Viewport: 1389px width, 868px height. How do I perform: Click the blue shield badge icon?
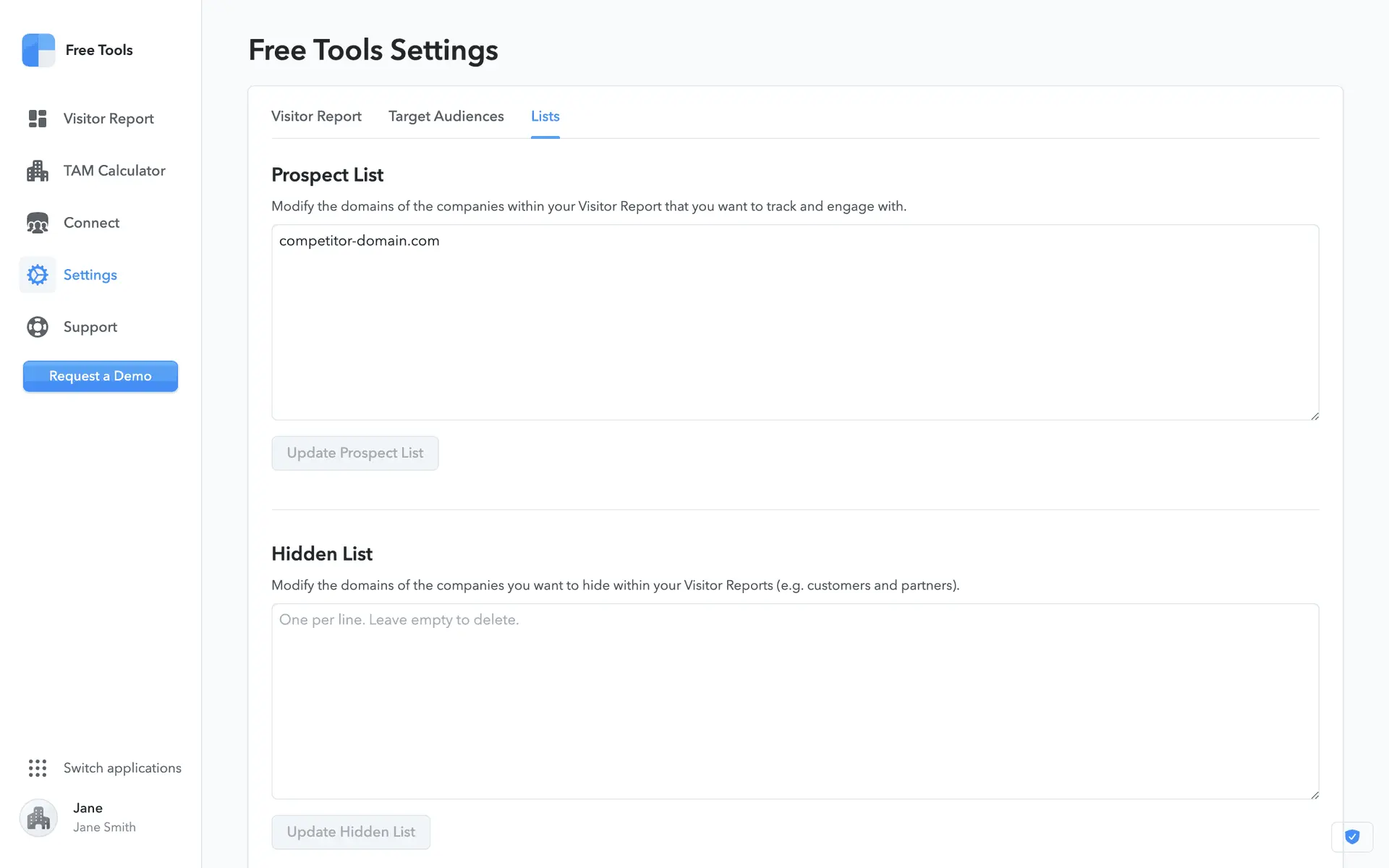pos(1352,837)
